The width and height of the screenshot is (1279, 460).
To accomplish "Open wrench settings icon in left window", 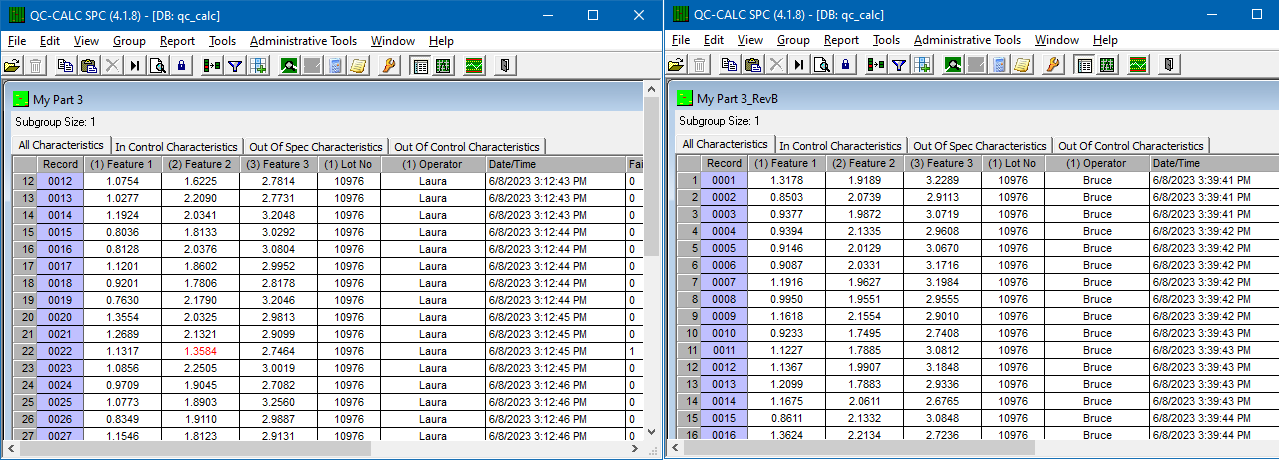I will [389, 65].
